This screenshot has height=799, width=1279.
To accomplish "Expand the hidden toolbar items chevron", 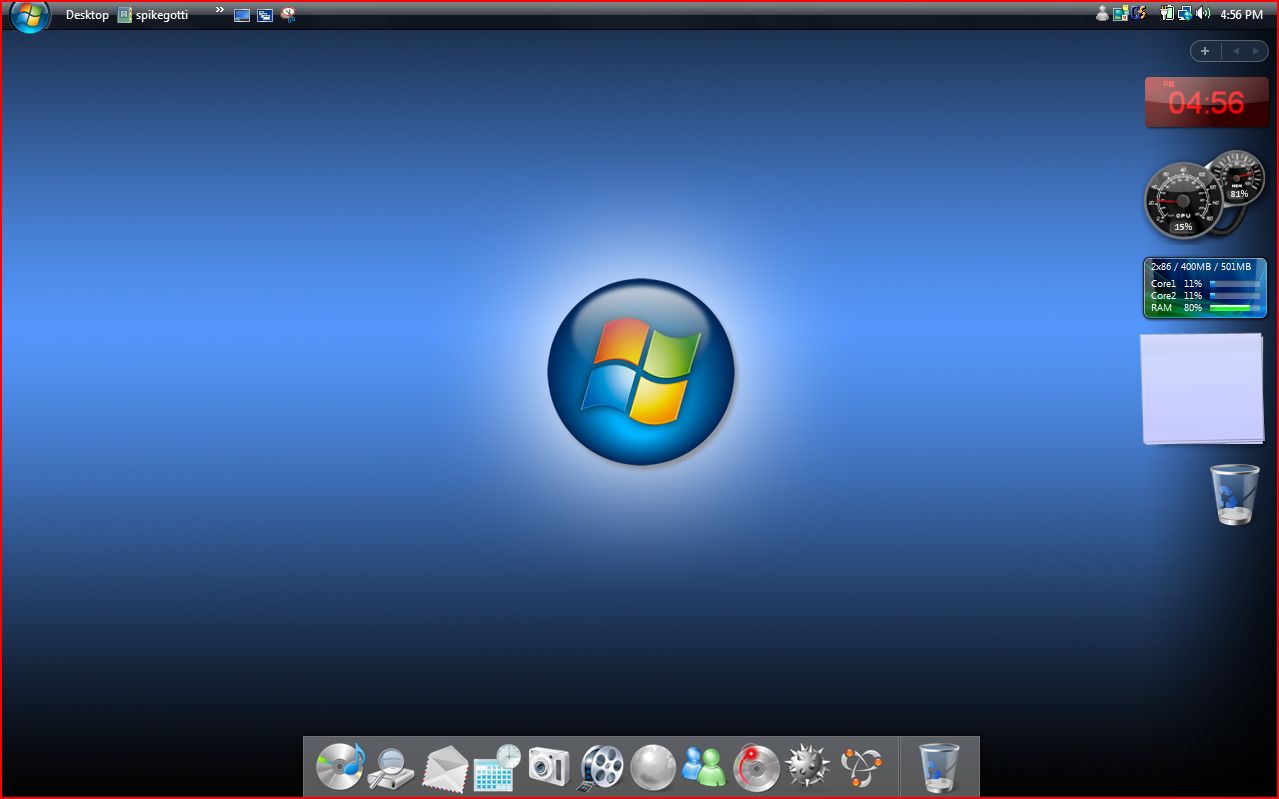I will [x=220, y=10].
